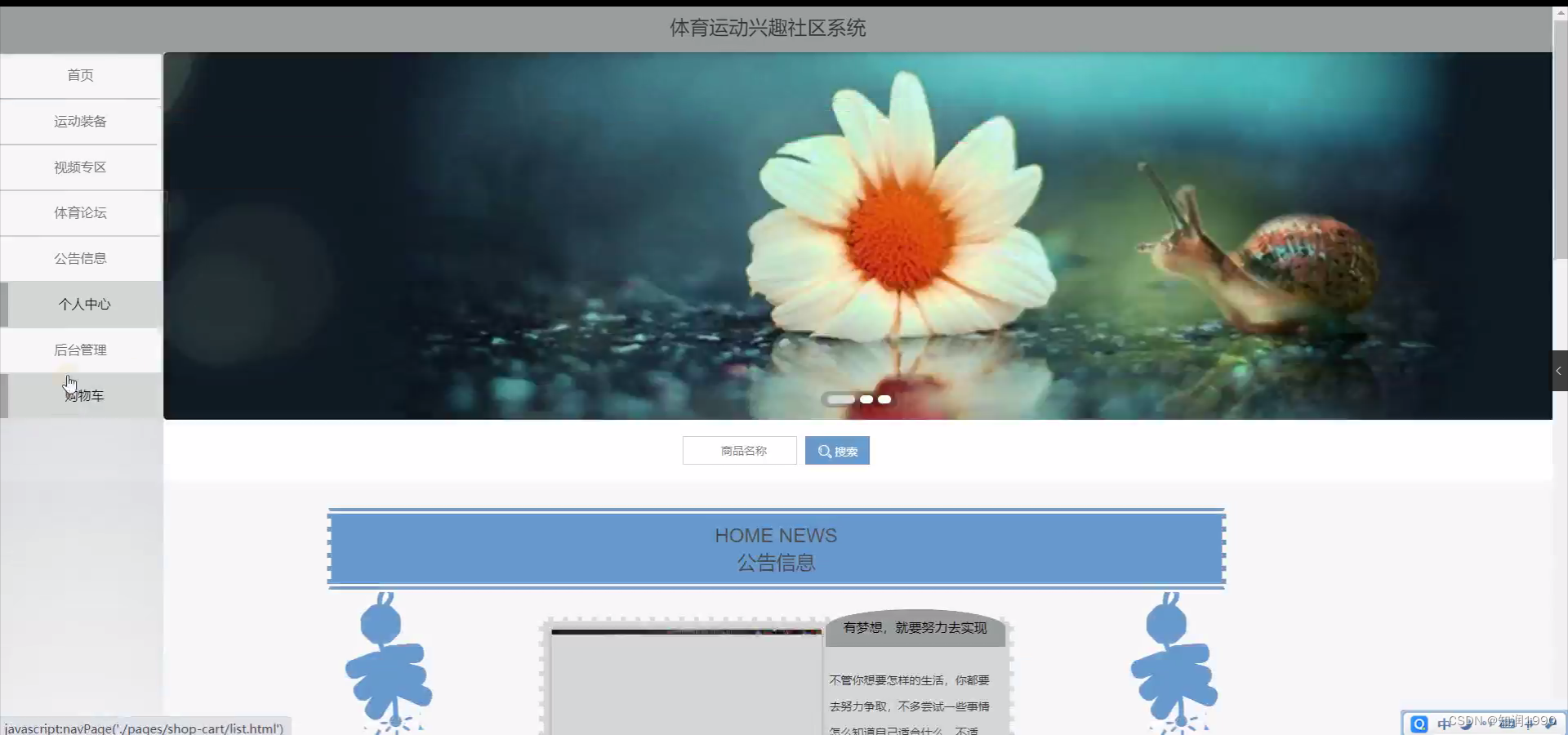Viewport: 1568px width, 735px height.
Task: Select the highlighted 个人中心 menu item
Action: coord(86,304)
